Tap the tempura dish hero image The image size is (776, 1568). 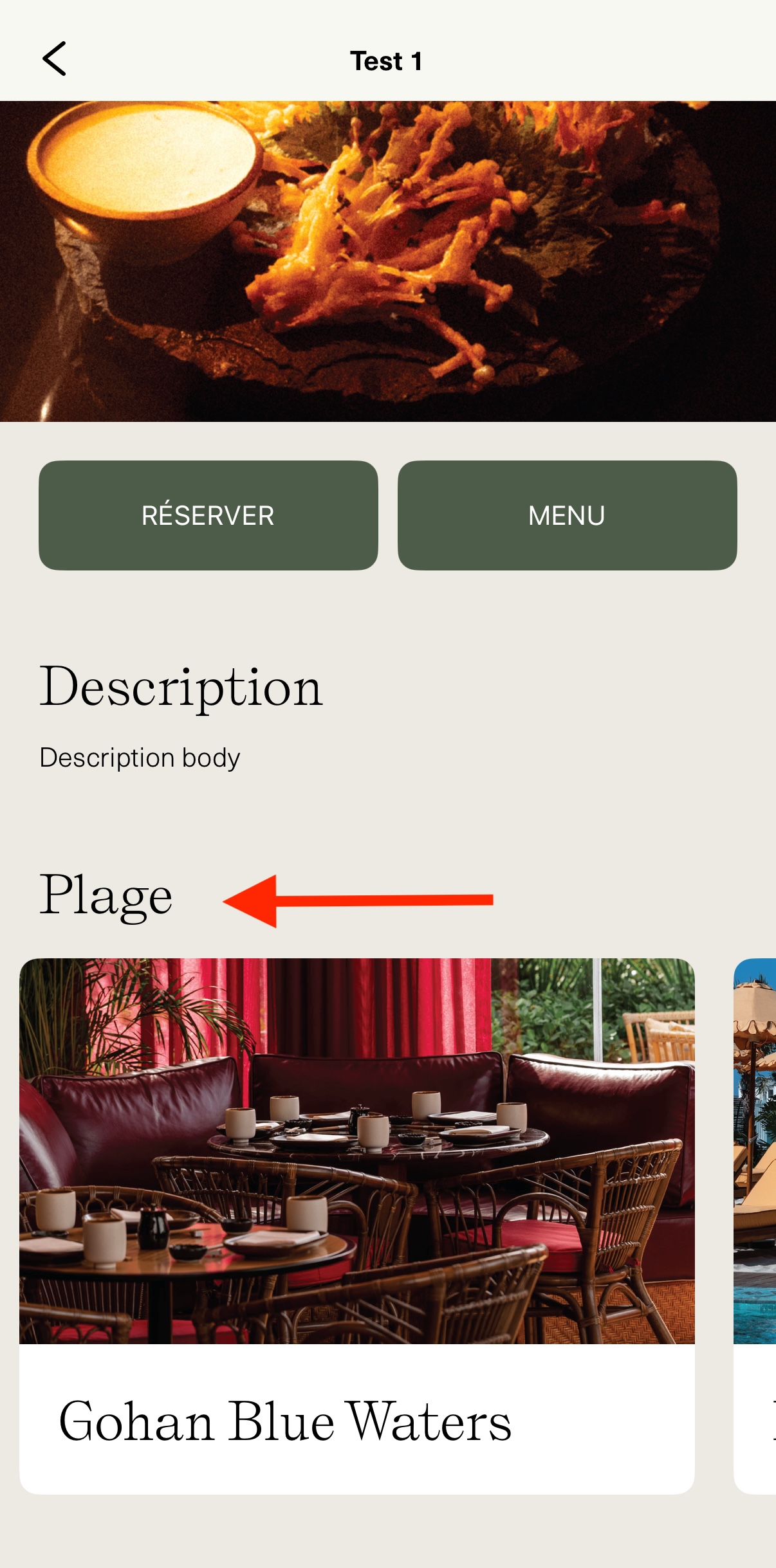(388, 261)
